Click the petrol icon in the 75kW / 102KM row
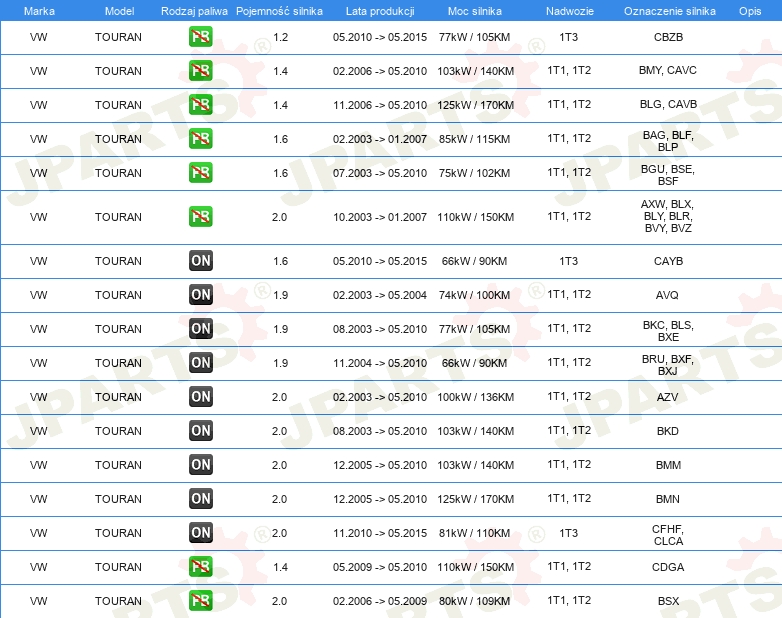 click(200, 173)
